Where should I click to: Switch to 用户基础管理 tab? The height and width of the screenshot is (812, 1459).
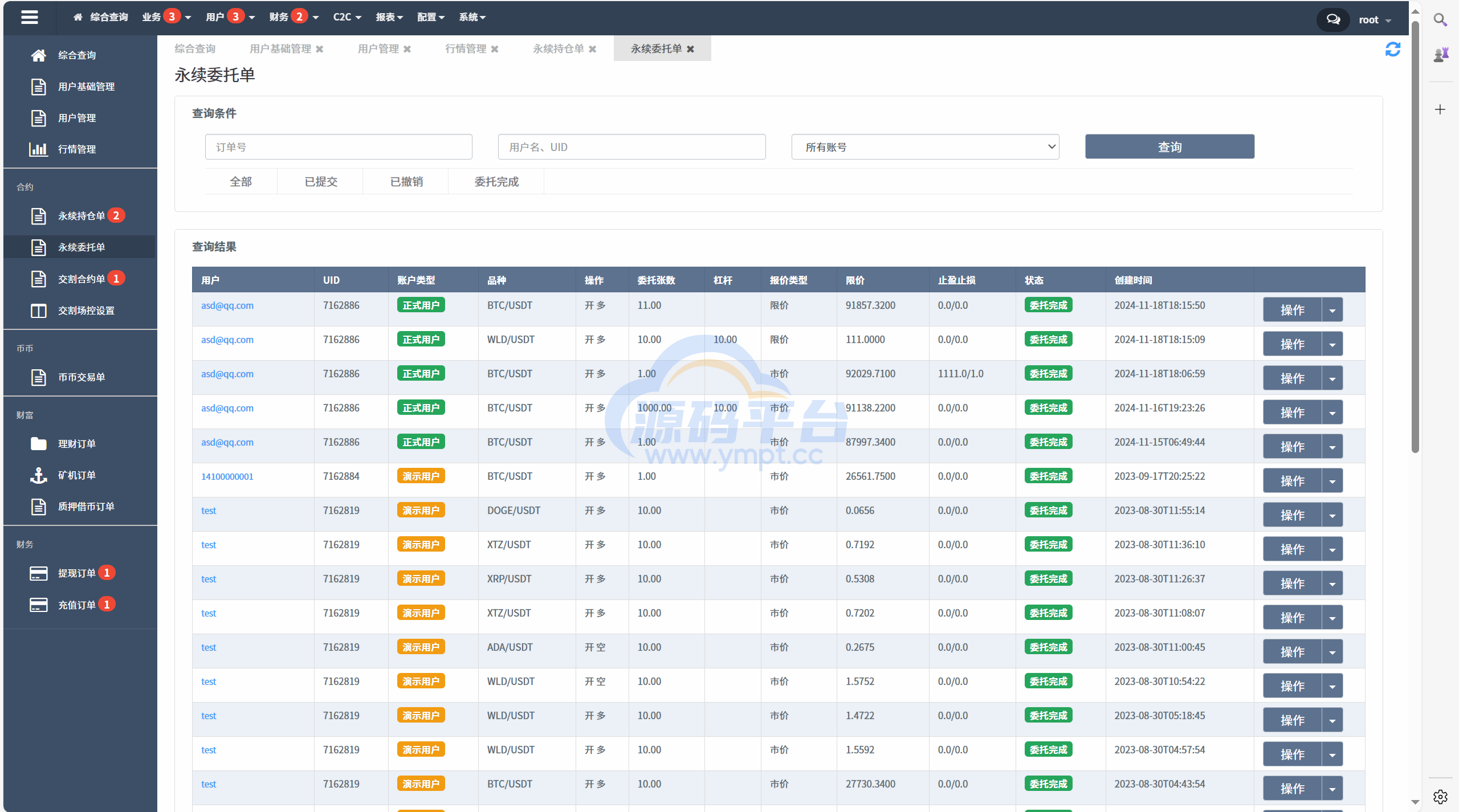pyautogui.click(x=280, y=49)
